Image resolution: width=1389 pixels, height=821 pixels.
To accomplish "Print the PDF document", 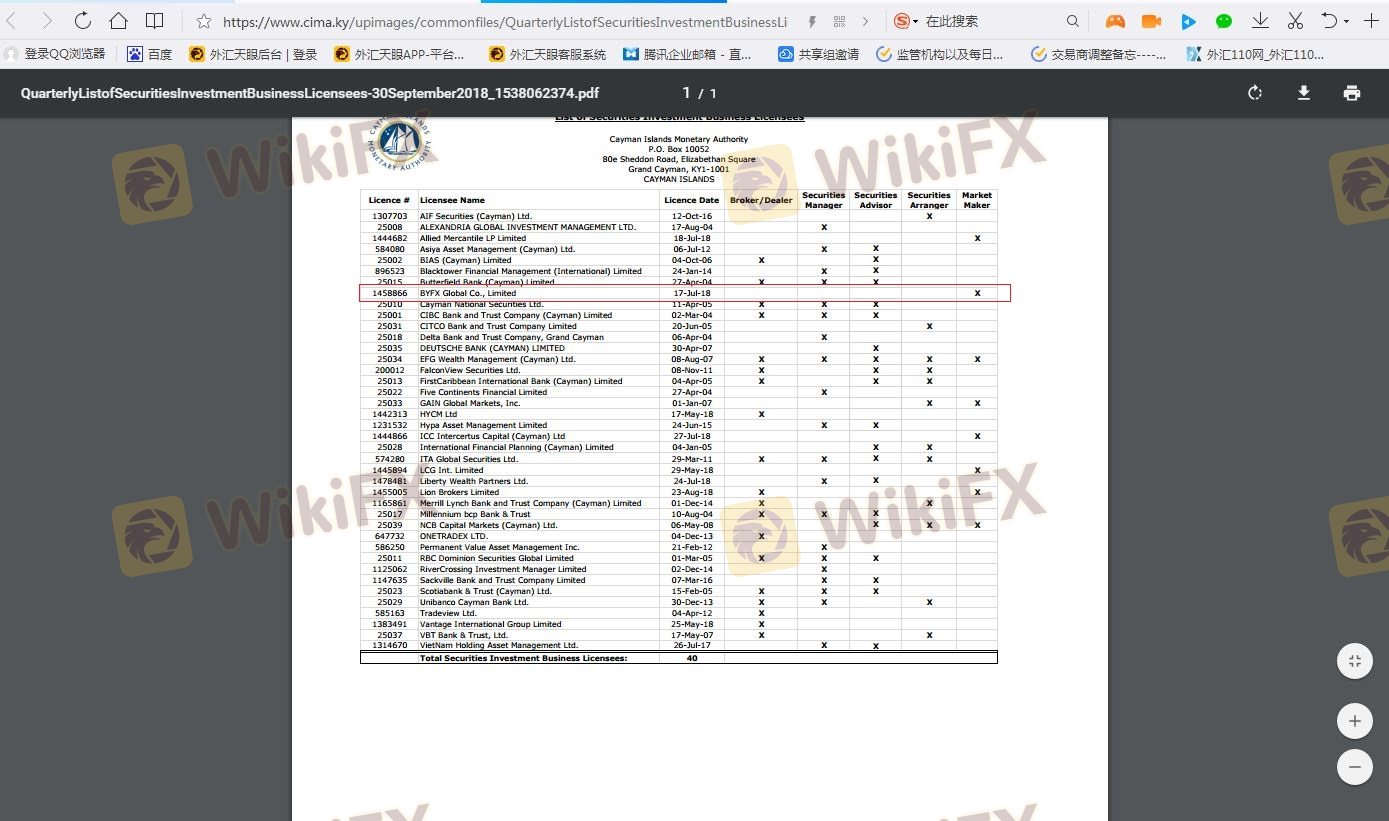I will [x=1352, y=93].
